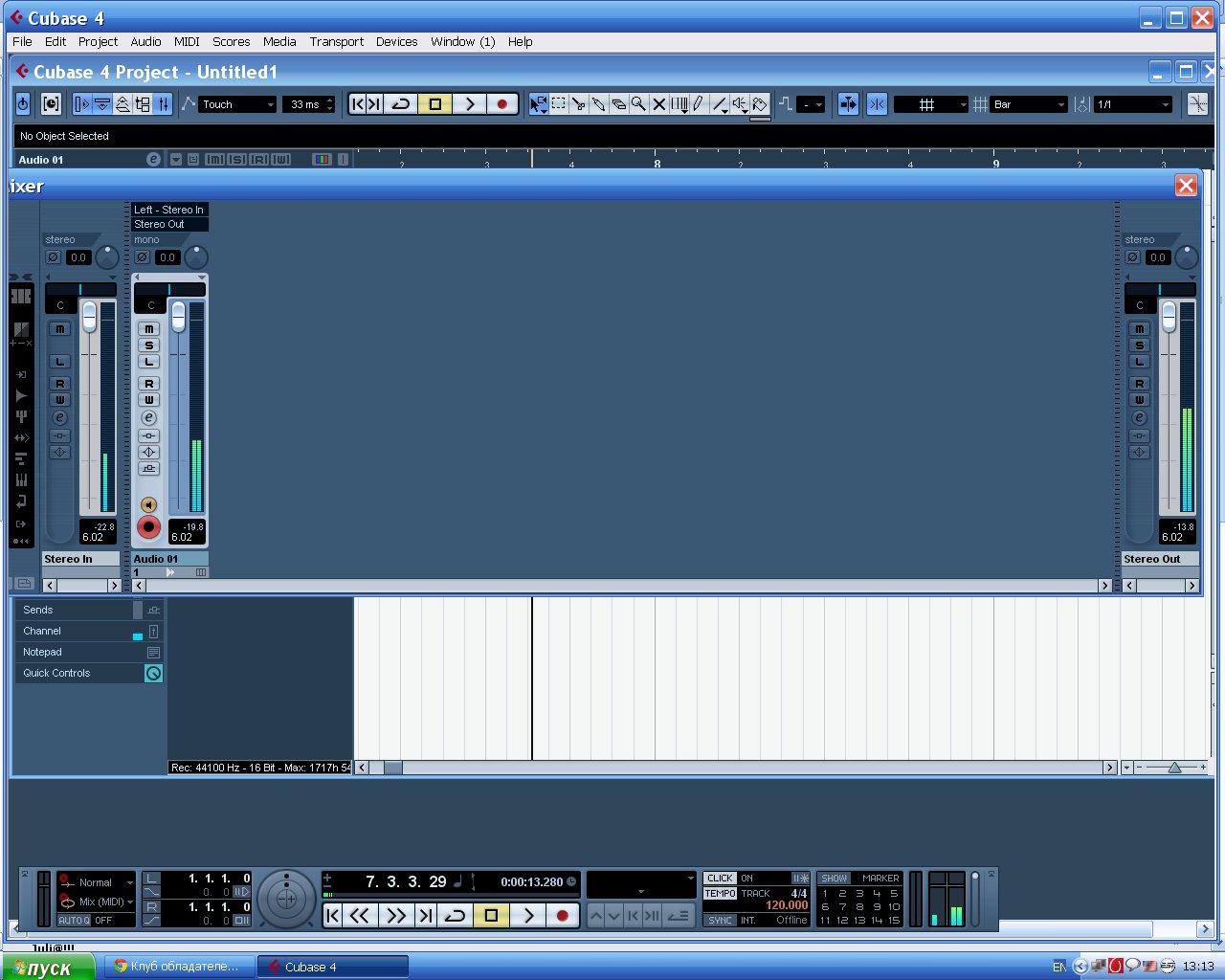1225x980 pixels.
Task: Toggle record enable on Audio 01 mixer channel
Action: (148, 526)
